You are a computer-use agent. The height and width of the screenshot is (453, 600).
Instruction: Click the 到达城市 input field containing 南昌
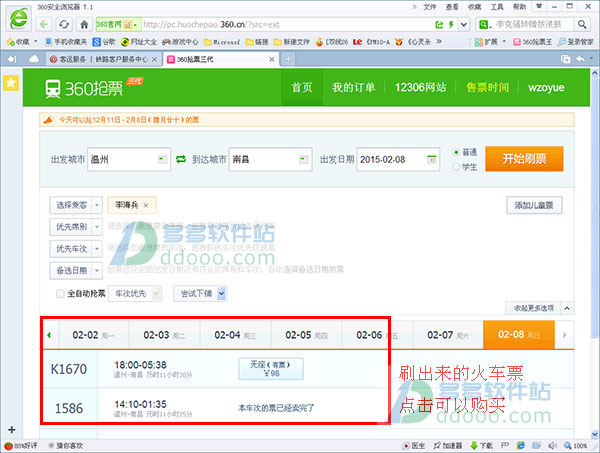click(271, 159)
